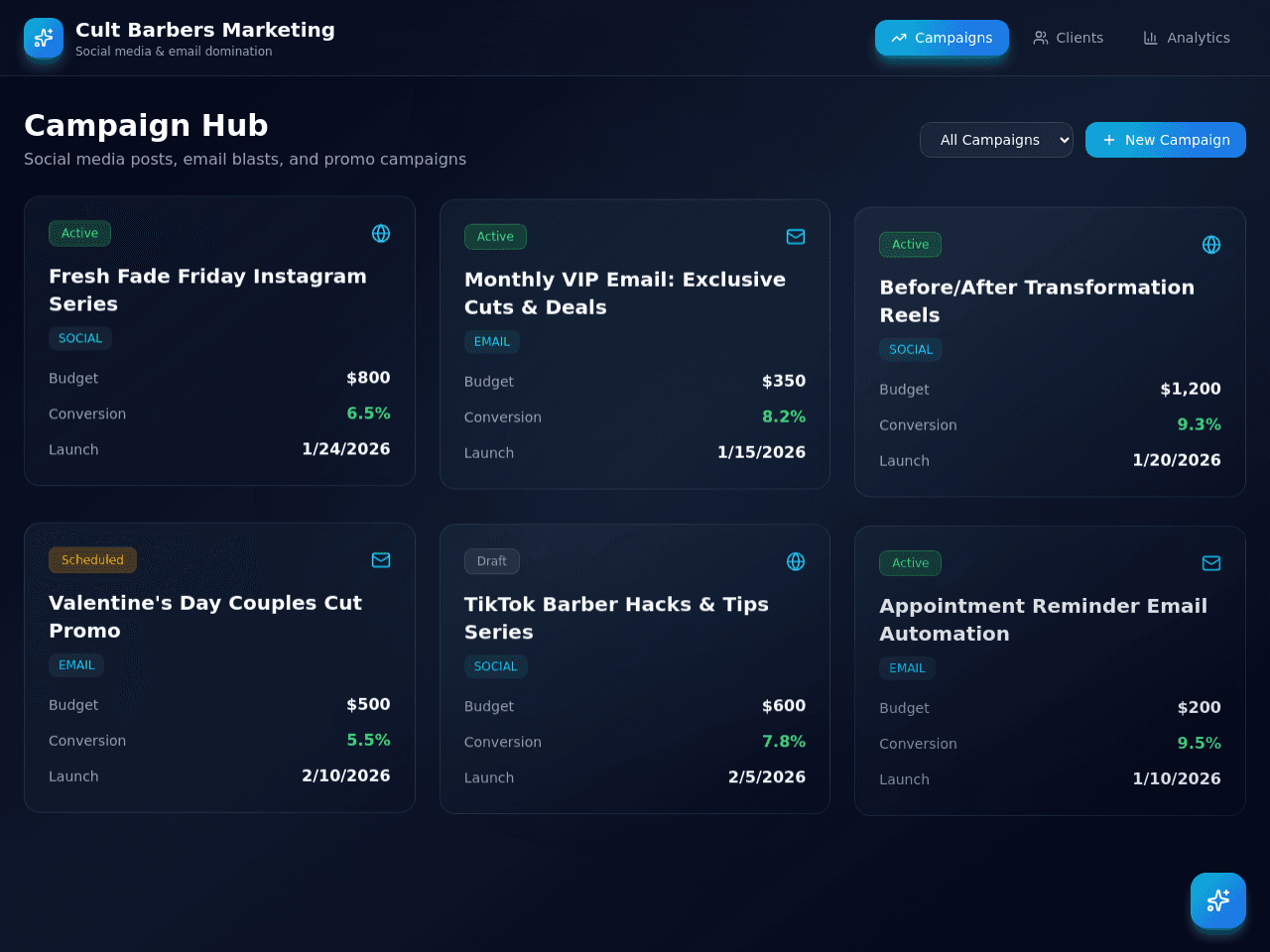Open the floating sparkle assistant button
The width and height of the screenshot is (1270, 952).
1218,900
